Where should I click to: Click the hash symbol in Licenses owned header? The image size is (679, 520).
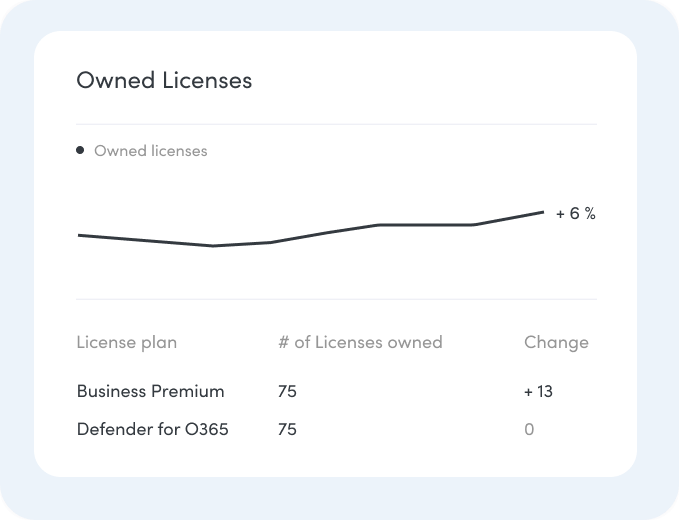(283, 342)
